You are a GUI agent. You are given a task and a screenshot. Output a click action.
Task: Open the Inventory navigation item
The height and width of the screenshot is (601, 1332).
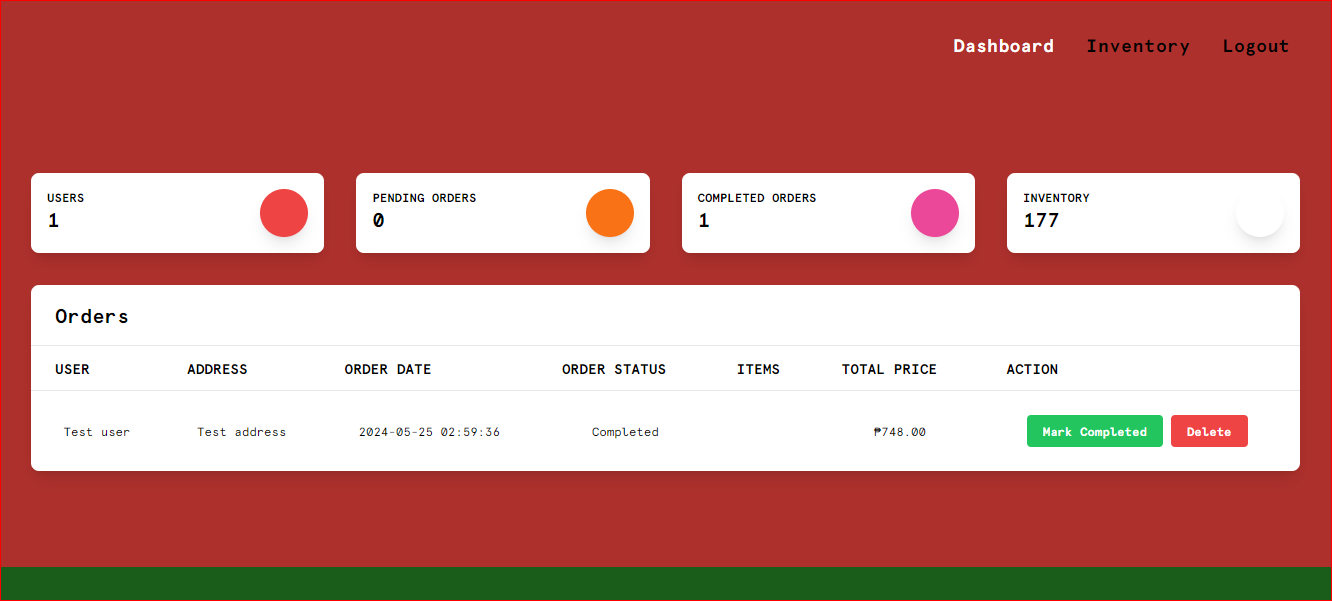click(x=1138, y=46)
